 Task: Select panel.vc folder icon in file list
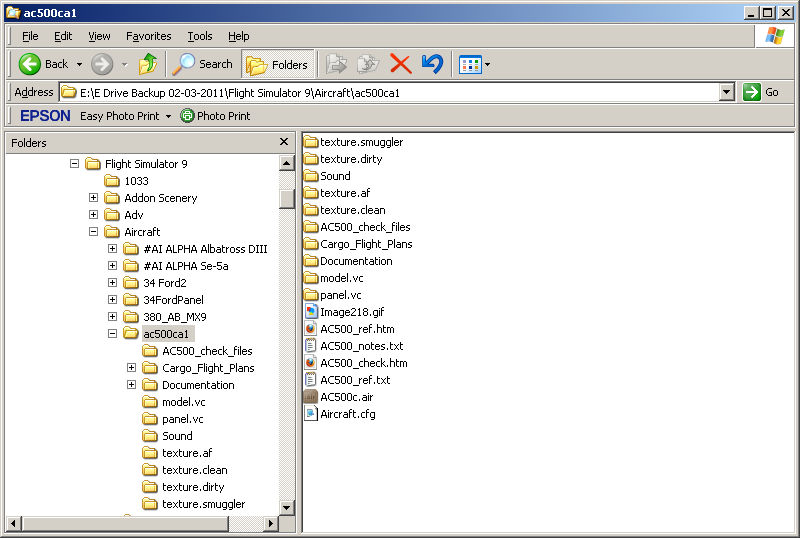click(x=311, y=295)
